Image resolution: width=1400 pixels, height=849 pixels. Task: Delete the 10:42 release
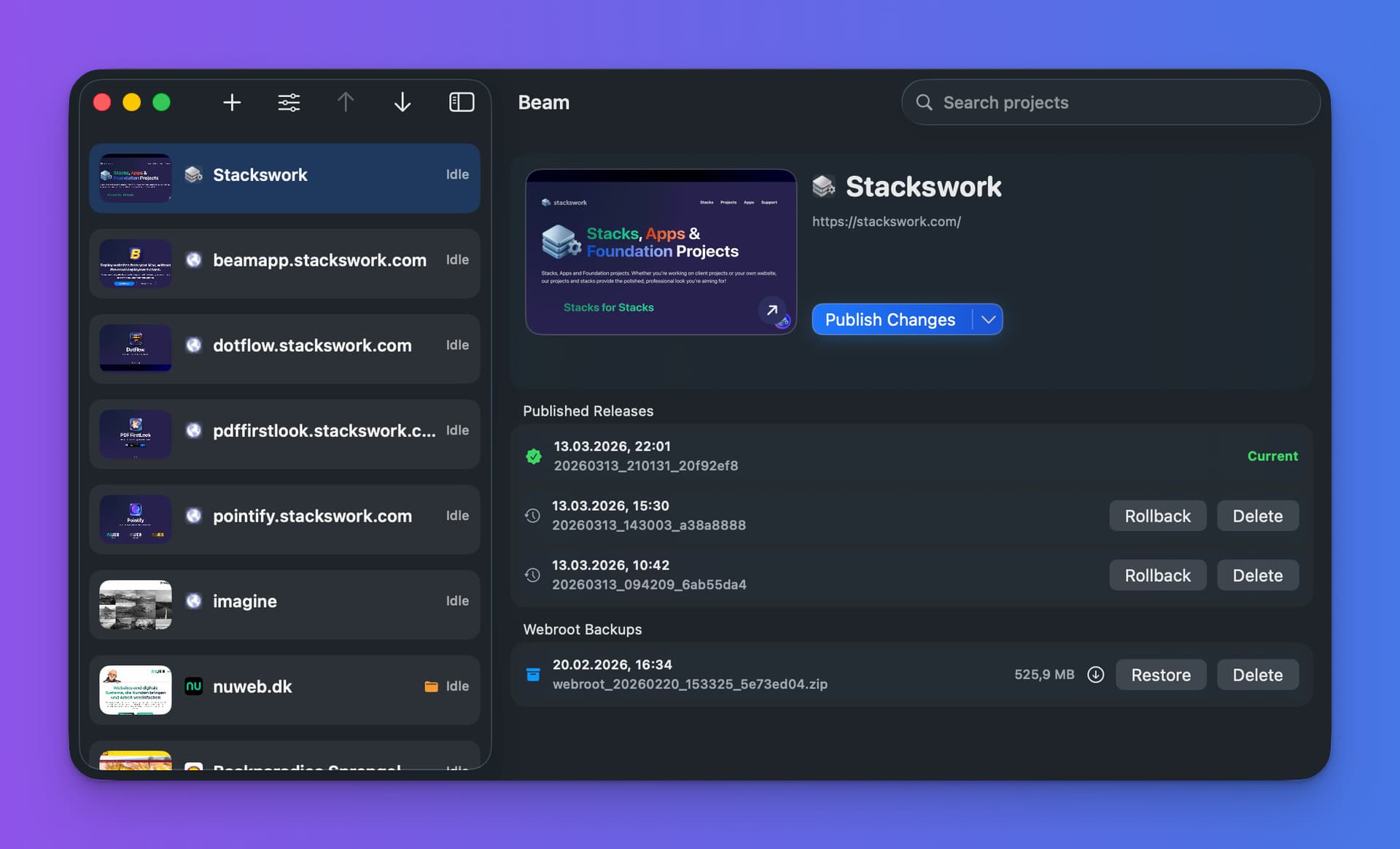[x=1257, y=575]
